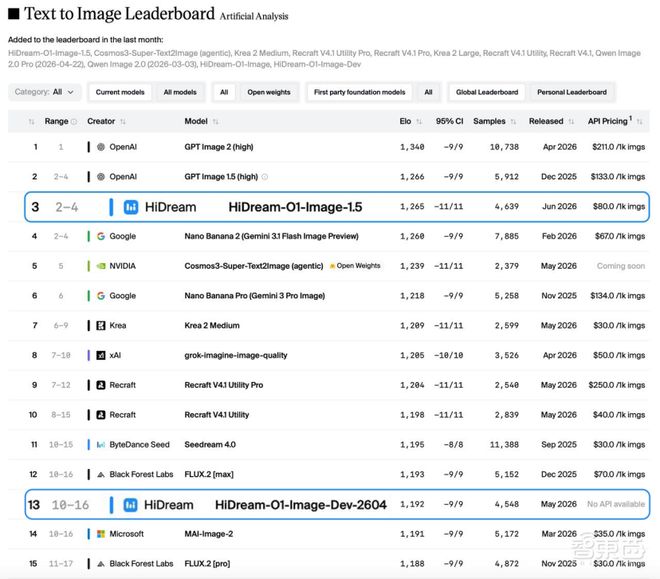Open the Category: All dropdown

pos(45,92)
